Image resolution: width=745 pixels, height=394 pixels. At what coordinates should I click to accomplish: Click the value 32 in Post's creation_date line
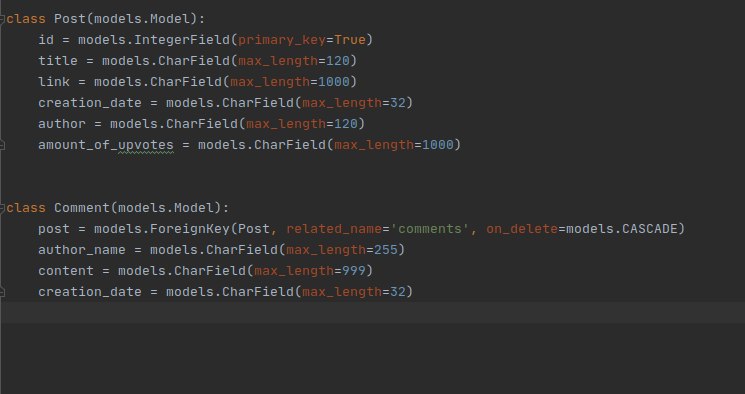pyautogui.click(x=398, y=103)
